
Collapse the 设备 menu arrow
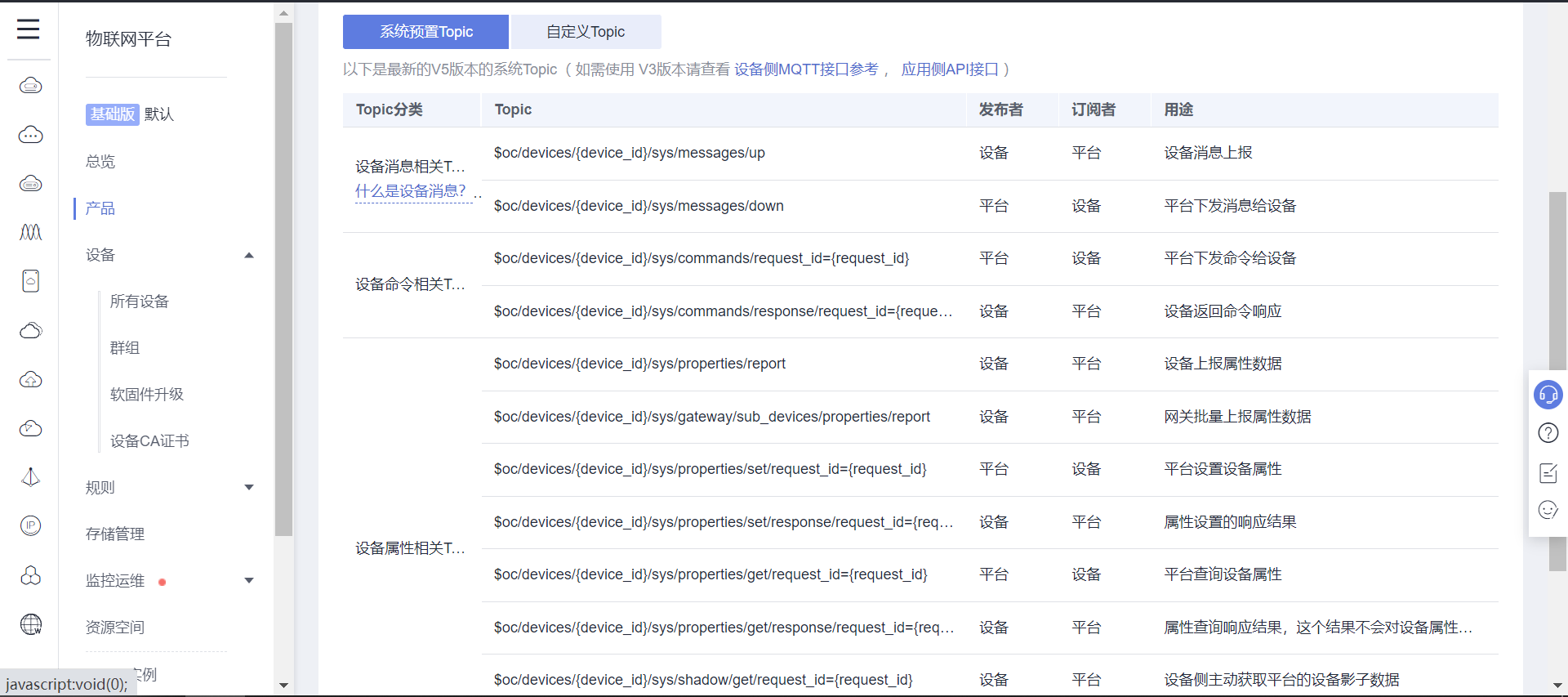[x=249, y=256]
